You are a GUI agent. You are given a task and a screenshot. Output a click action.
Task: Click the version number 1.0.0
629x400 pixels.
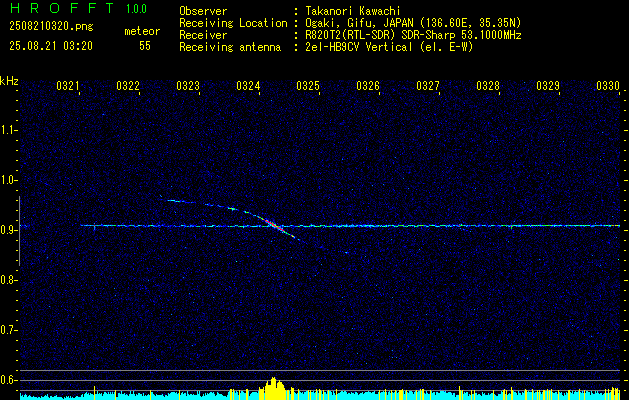tap(136, 9)
